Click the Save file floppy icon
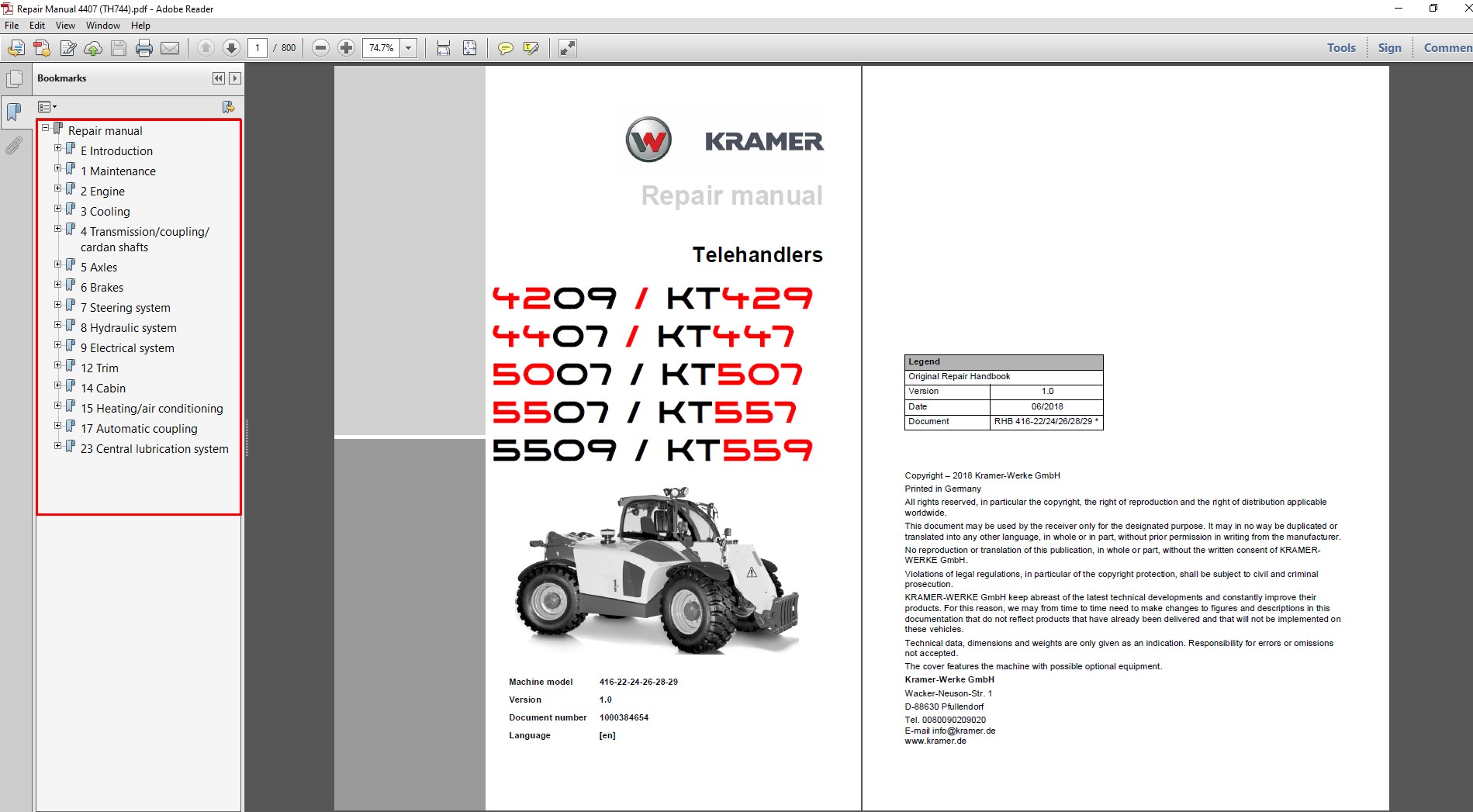1473x812 pixels. tap(119, 48)
